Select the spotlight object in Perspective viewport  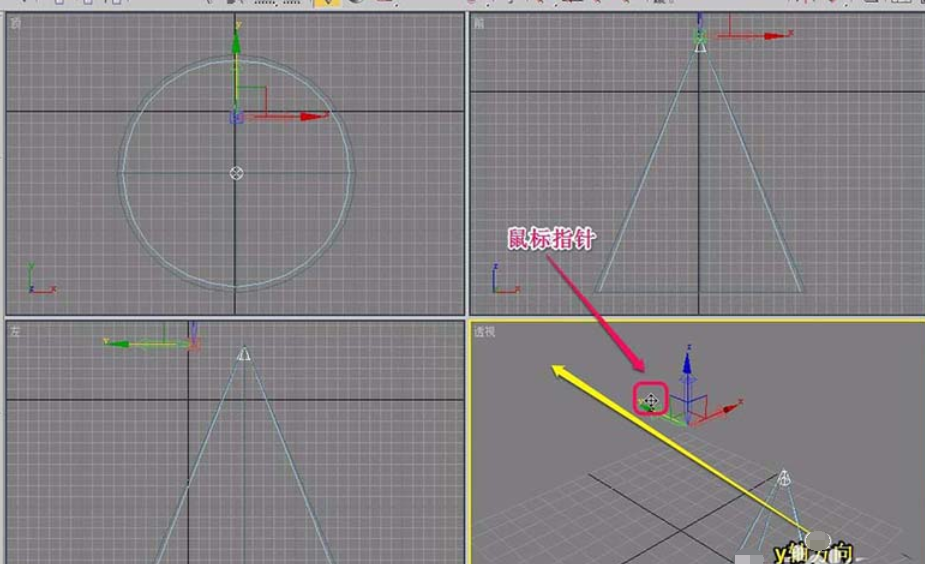[783, 477]
